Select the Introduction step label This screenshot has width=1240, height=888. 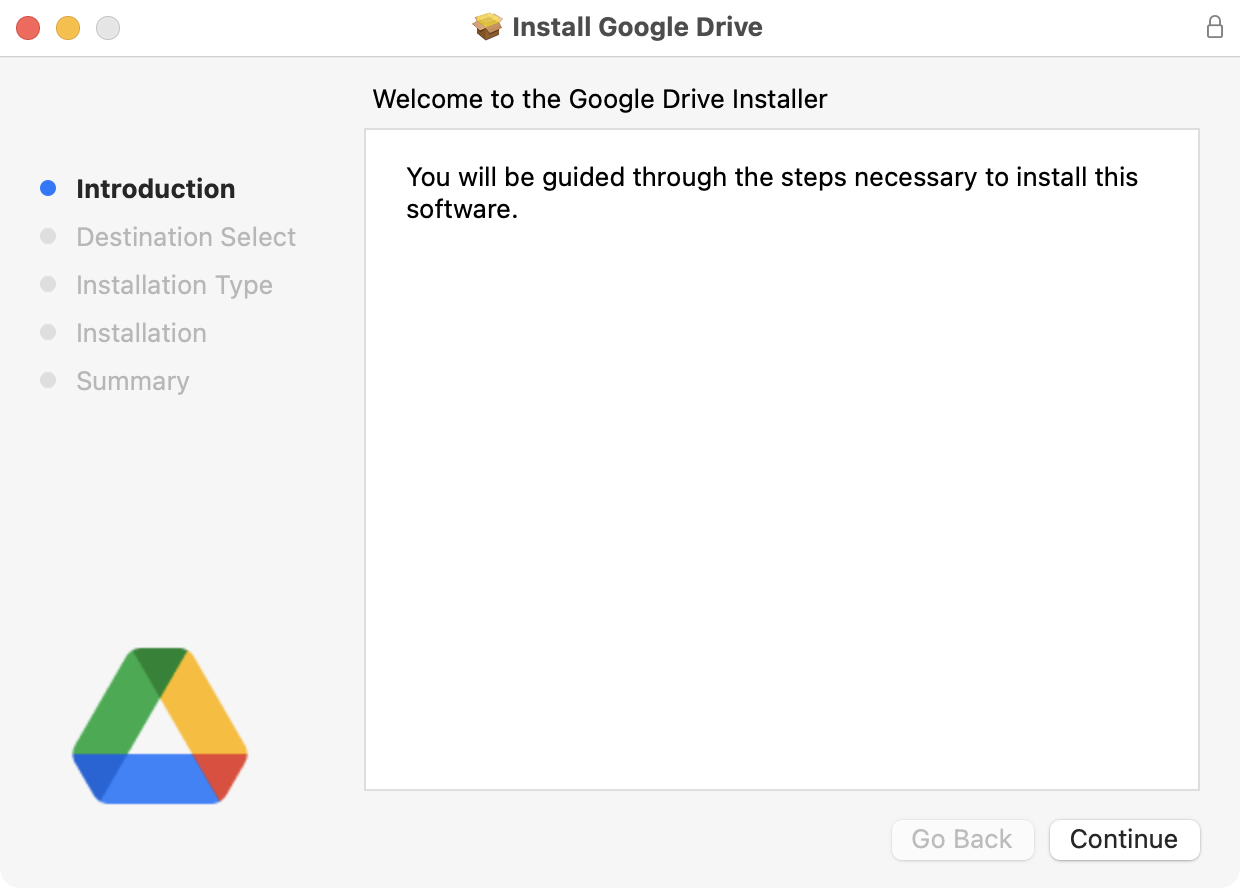(x=156, y=189)
